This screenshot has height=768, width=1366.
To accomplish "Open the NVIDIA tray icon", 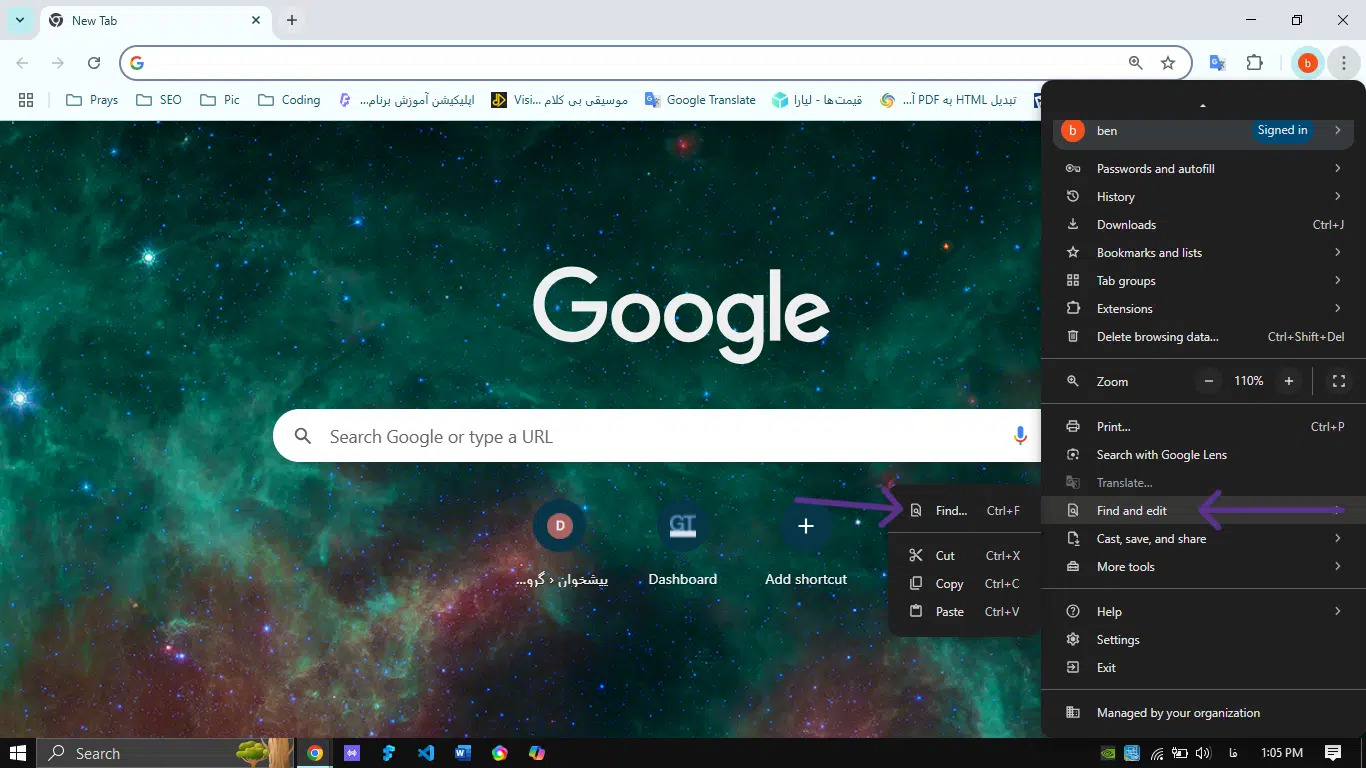I will coord(1108,753).
